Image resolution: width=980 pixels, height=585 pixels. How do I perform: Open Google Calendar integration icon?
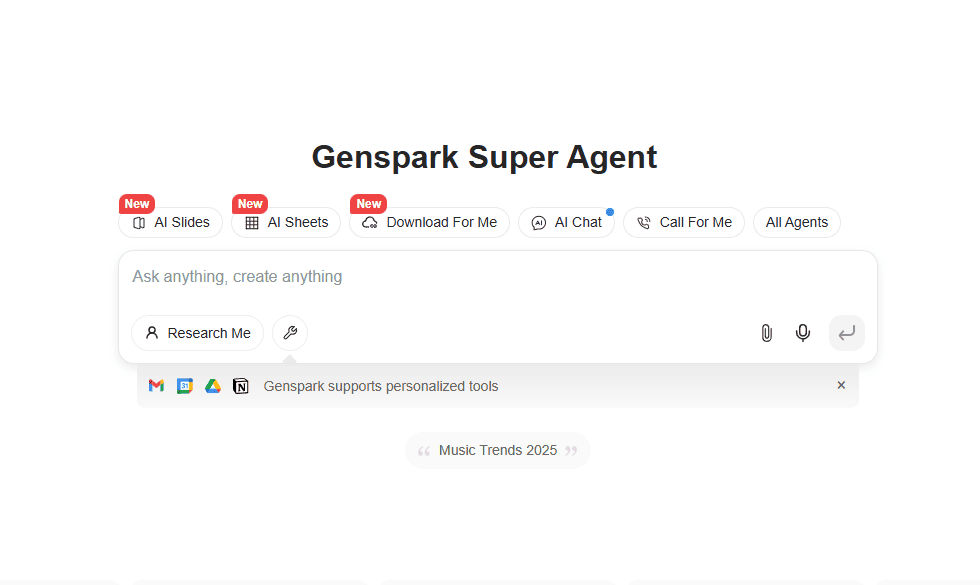click(x=184, y=385)
